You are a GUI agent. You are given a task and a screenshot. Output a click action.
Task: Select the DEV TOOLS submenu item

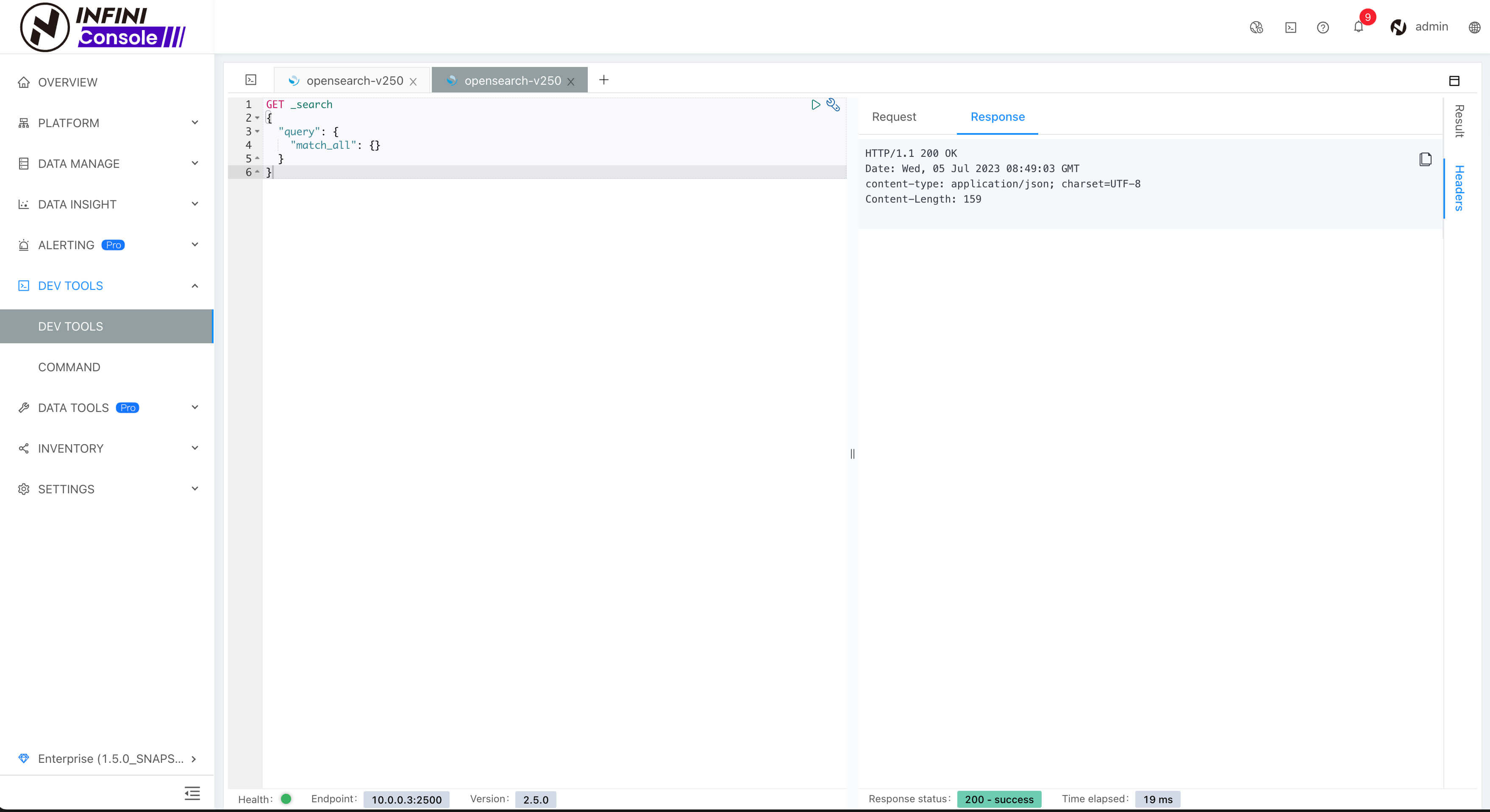tap(106, 326)
